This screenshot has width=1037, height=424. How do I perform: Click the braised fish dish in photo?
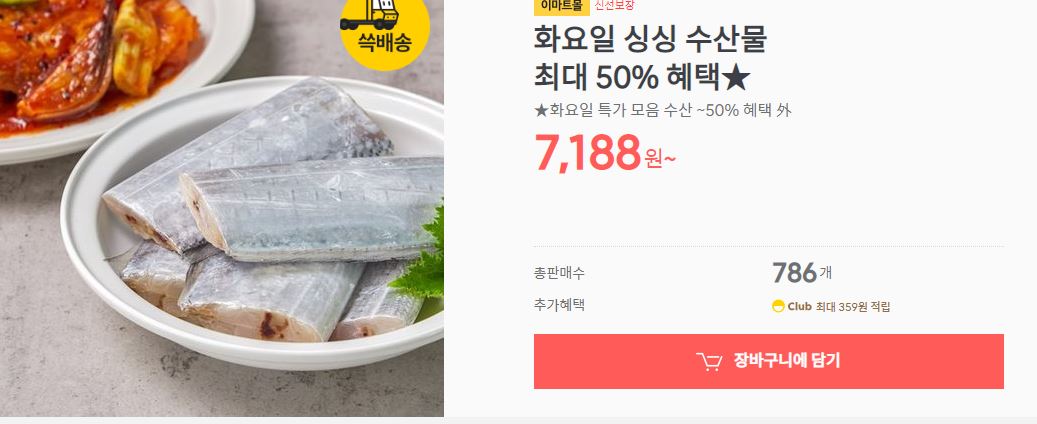(x=99, y=60)
